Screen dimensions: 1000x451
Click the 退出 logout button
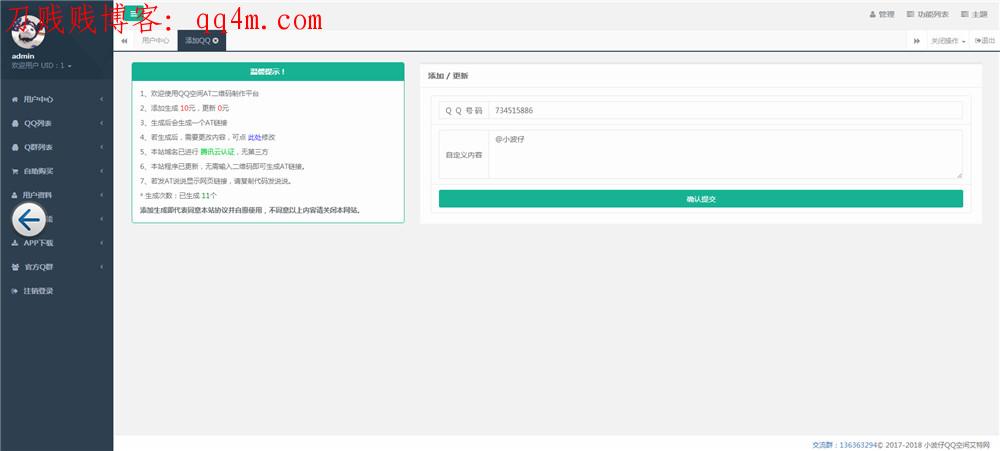pos(985,41)
